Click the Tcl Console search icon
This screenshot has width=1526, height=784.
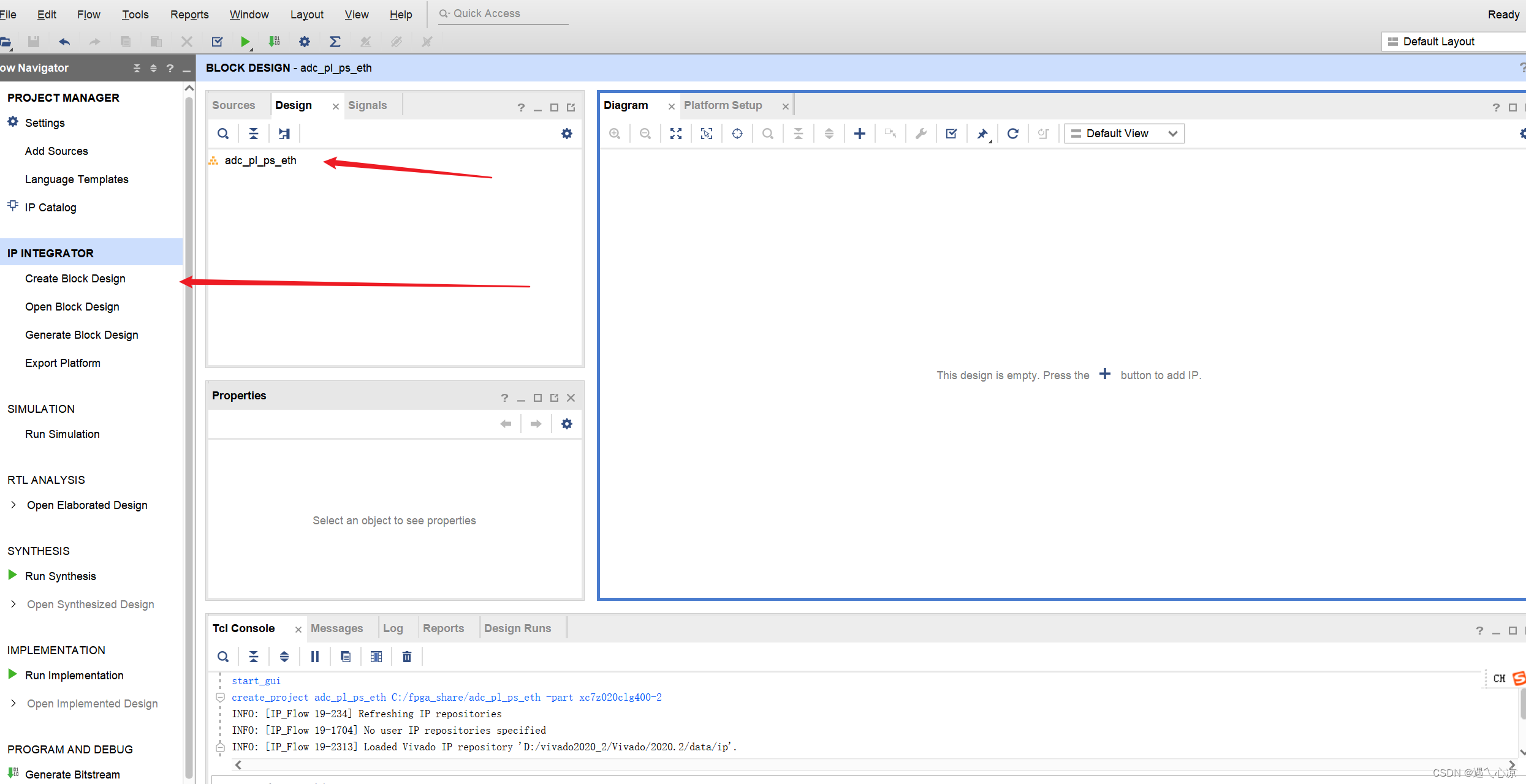(x=223, y=657)
